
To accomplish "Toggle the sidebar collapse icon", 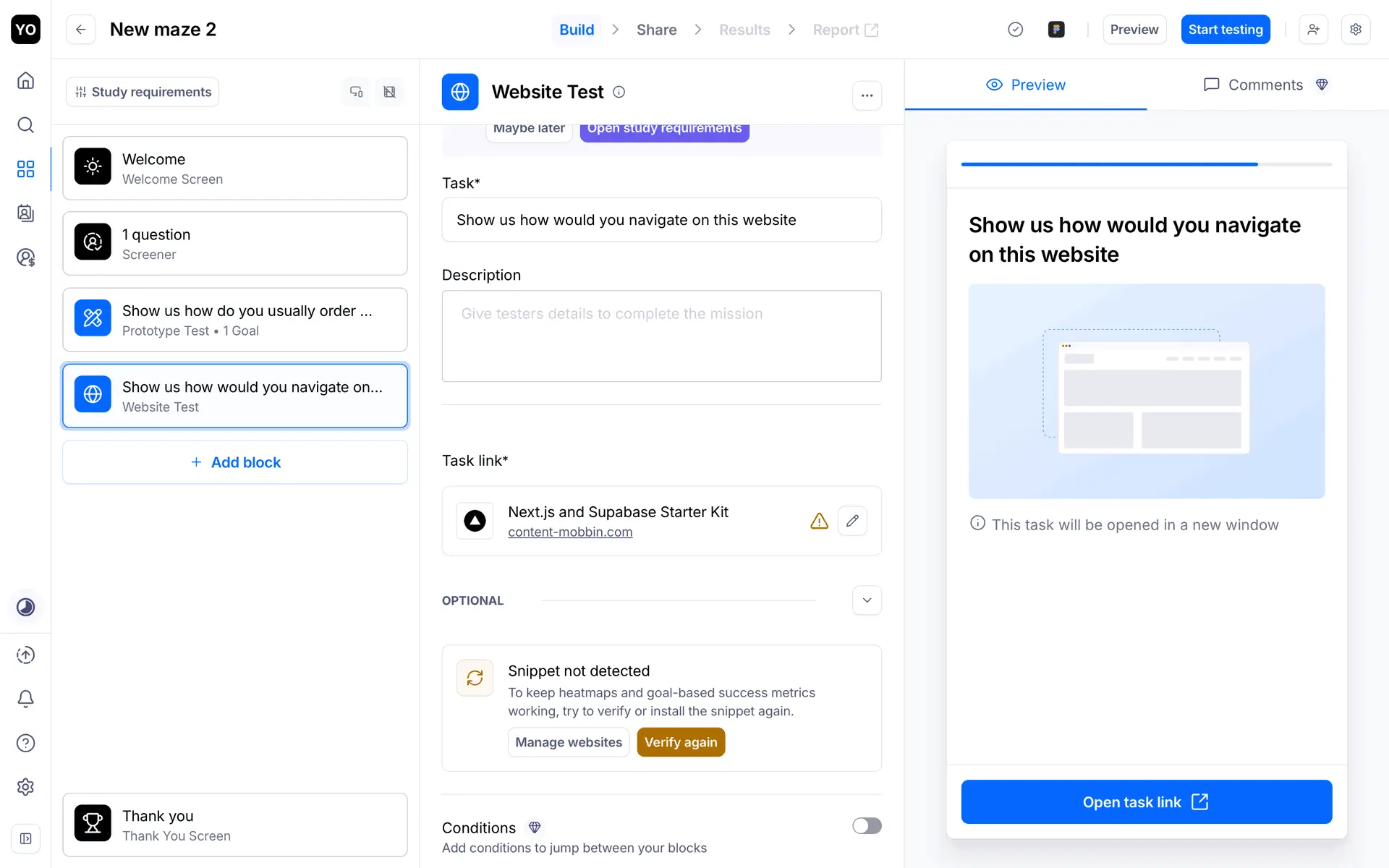I will coord(25,838).
